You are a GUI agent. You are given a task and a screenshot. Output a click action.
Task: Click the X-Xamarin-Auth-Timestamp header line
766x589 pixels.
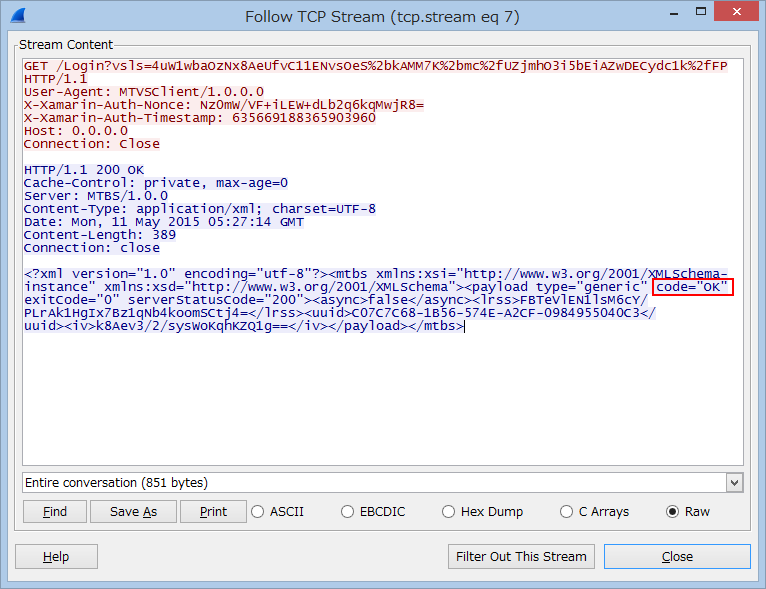(x=200, y=118)
